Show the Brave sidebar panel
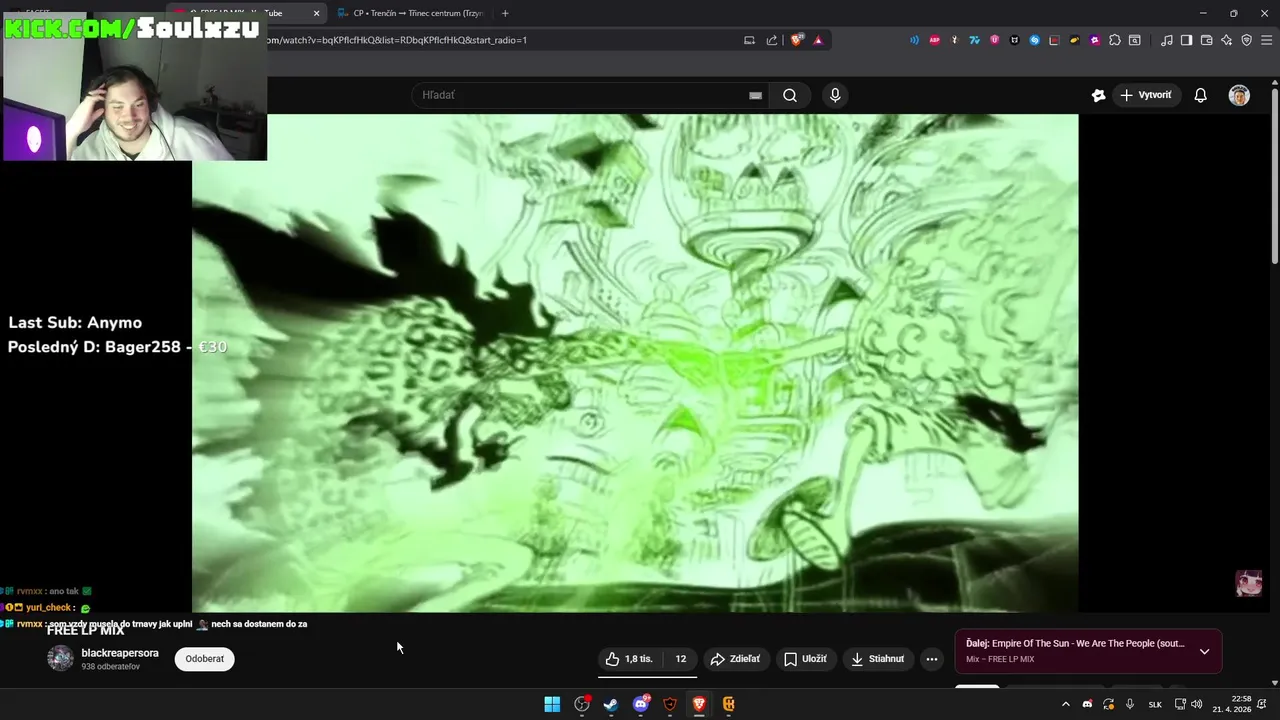 click(x=1186, y=40)
